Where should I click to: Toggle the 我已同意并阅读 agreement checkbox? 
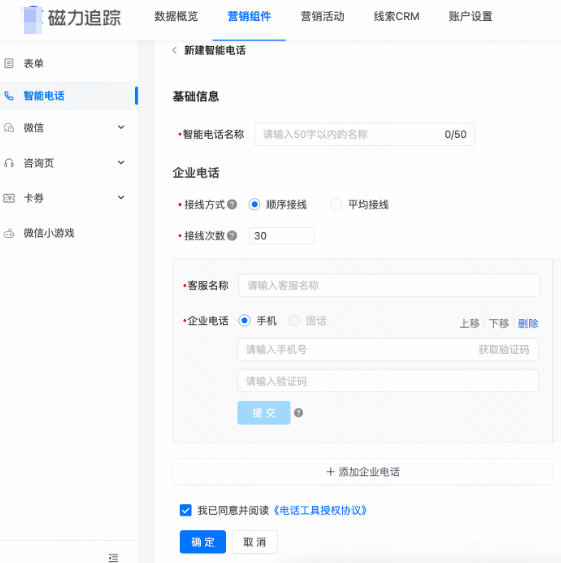tap(185, 510)
